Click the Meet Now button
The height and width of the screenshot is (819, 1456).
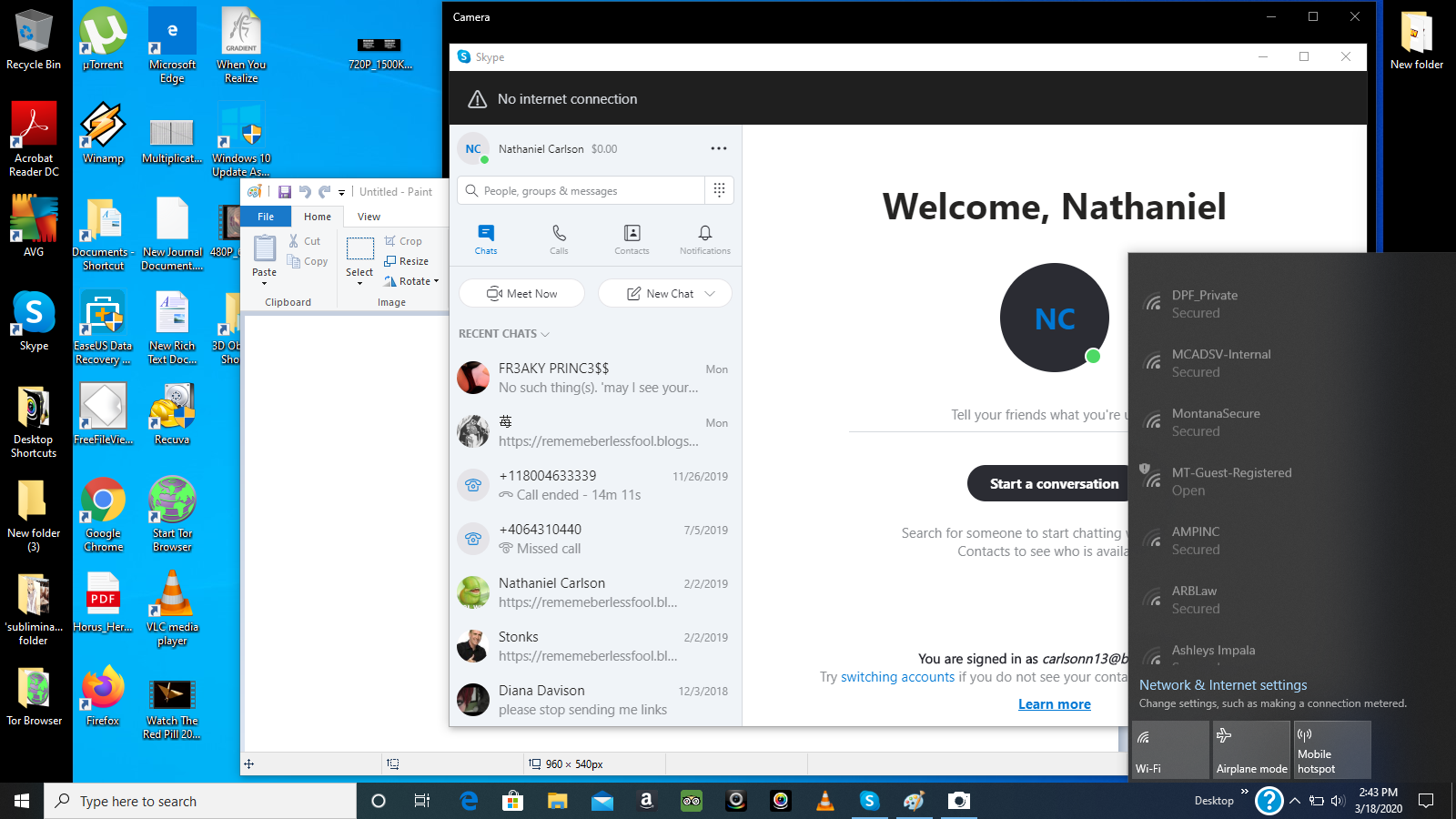[522, 293]
